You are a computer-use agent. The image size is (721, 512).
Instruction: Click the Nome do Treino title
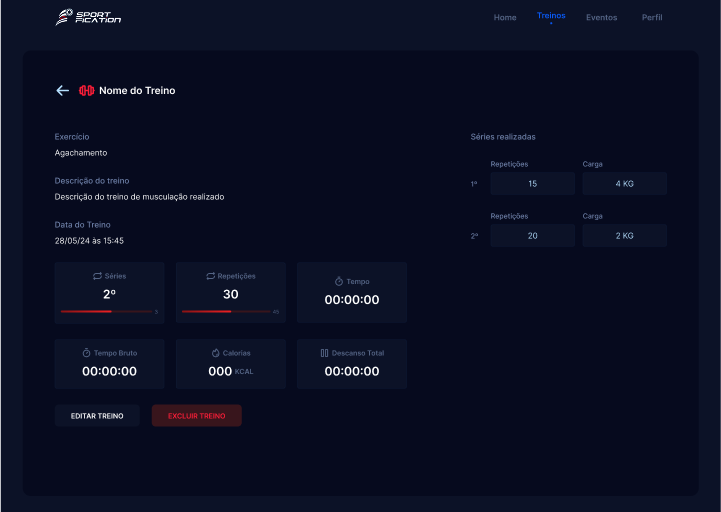(x=137, y=91)
